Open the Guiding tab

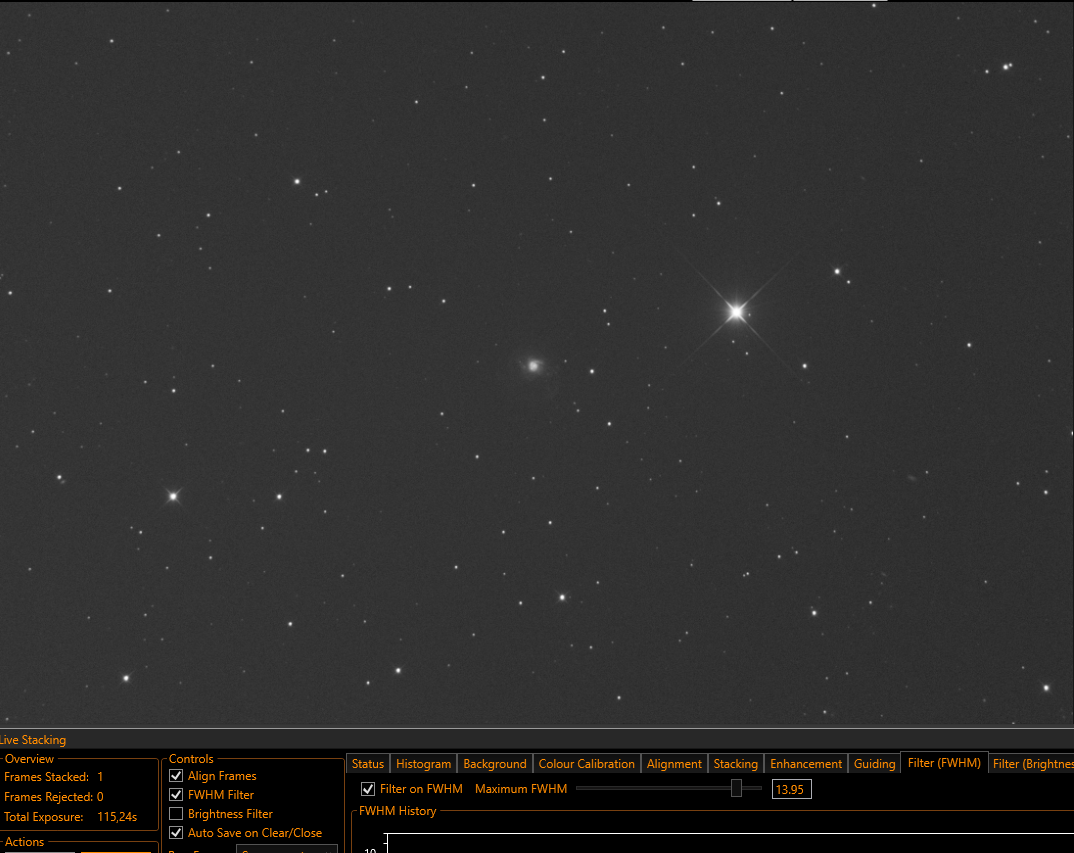tap(874, 763)
